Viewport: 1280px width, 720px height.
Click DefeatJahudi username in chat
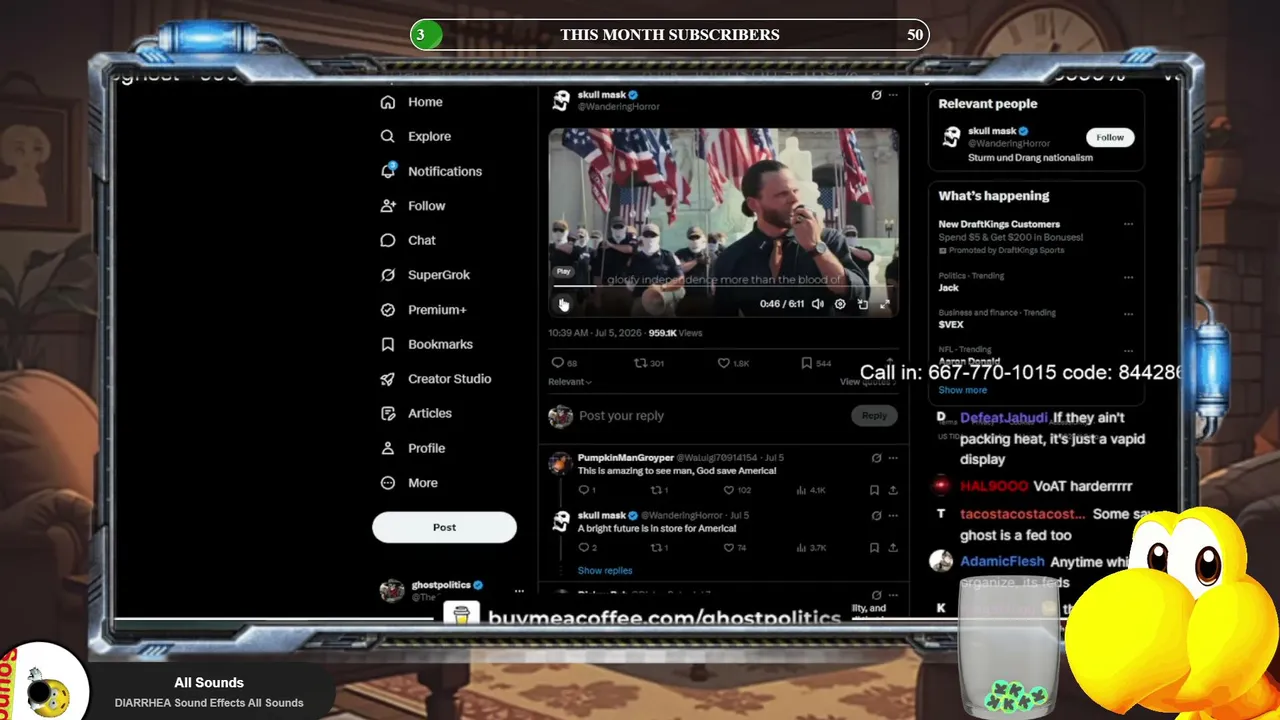(1004, 418)
